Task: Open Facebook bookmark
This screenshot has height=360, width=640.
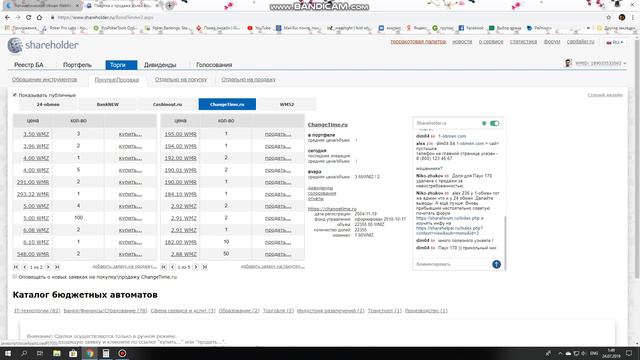Action: click(x=471, y=28)
